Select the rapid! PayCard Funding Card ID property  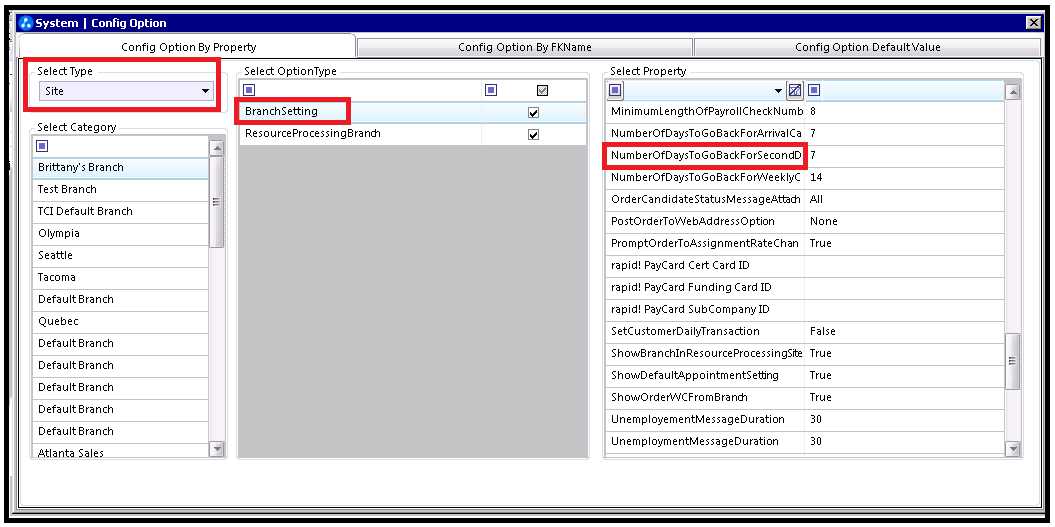(706, 288)
